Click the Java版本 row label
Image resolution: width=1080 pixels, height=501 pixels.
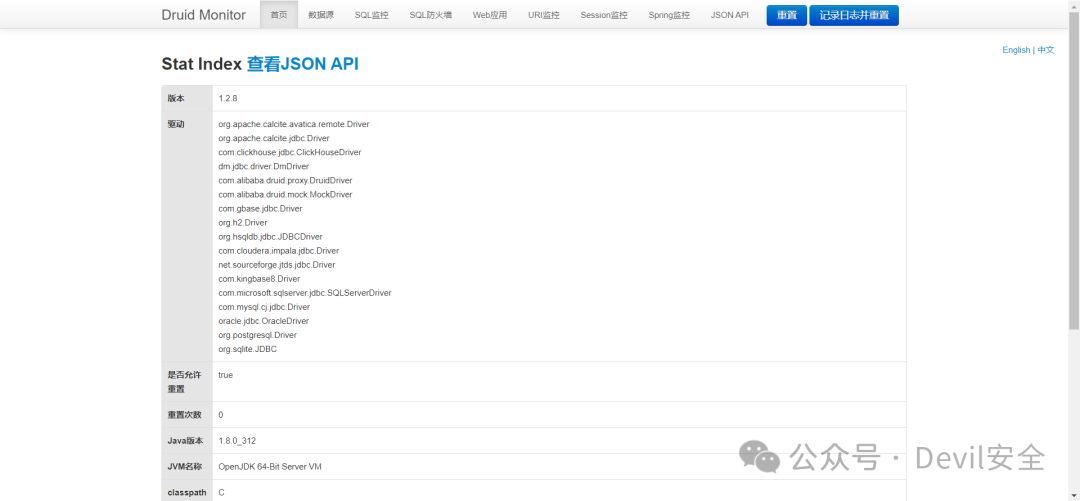(185, 441)
